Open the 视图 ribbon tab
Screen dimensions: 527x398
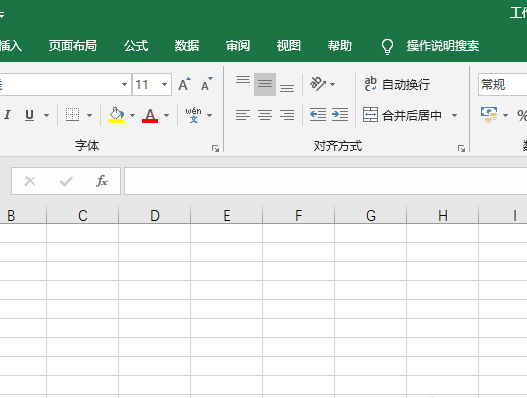point(289,46)
